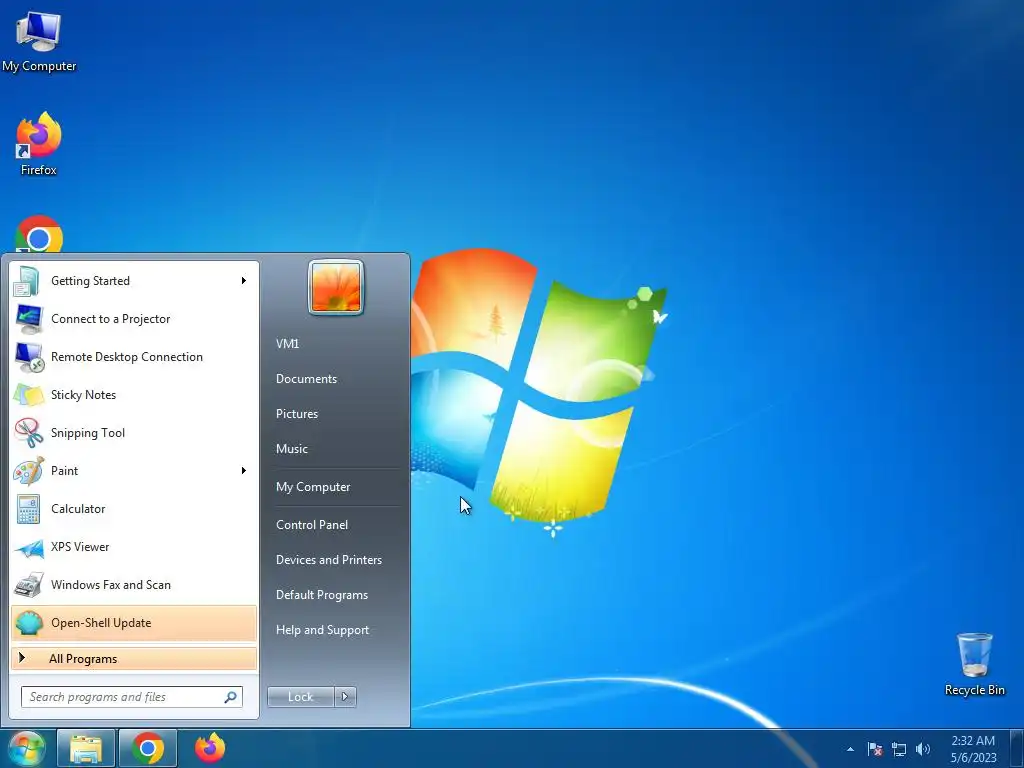Click the taskbar clock showing 2:32 AM
Image resolution: width=1024 pixels, height=768 pixels.
point(973,749)
